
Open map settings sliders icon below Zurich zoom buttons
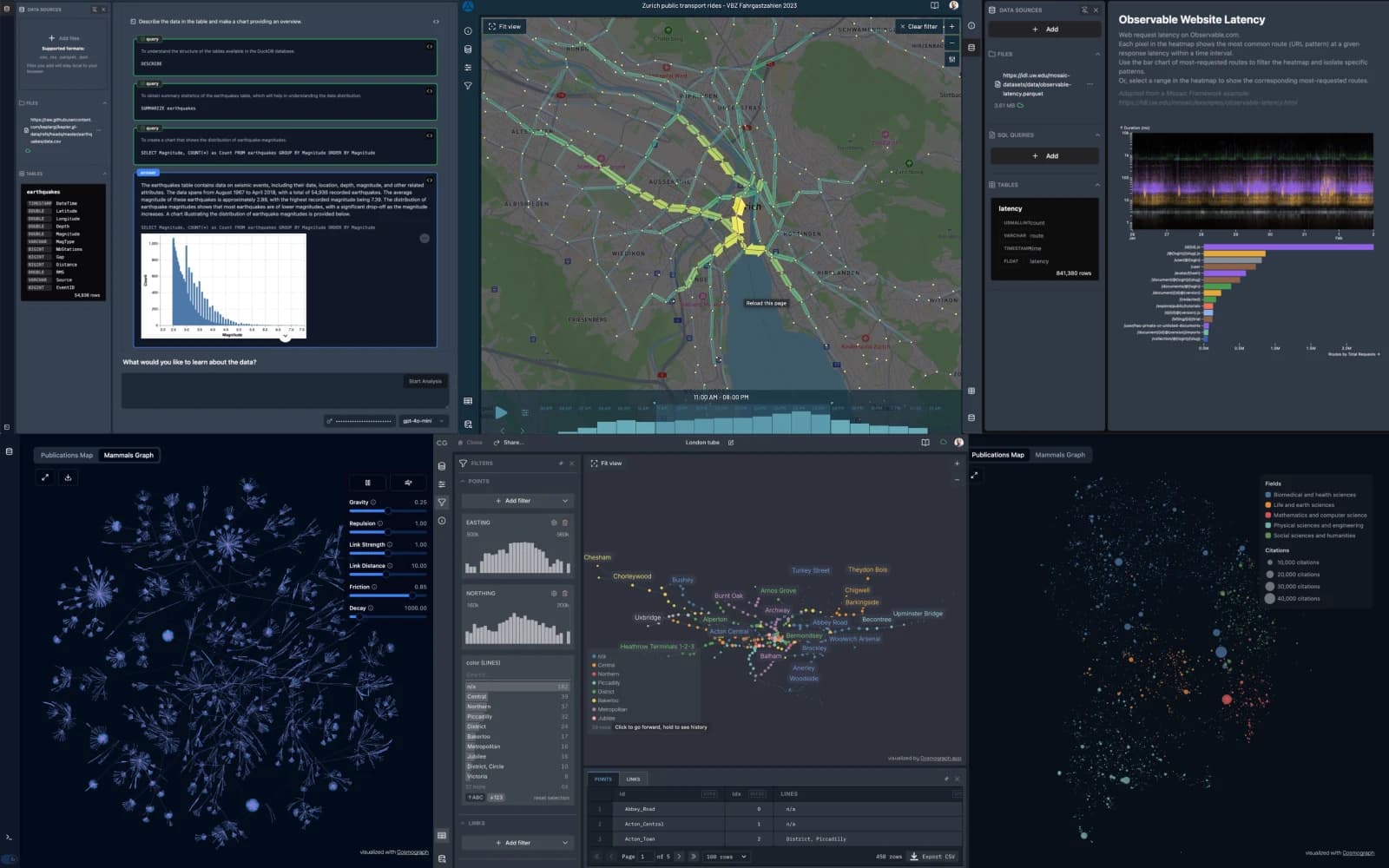click(x=951, y=59)
